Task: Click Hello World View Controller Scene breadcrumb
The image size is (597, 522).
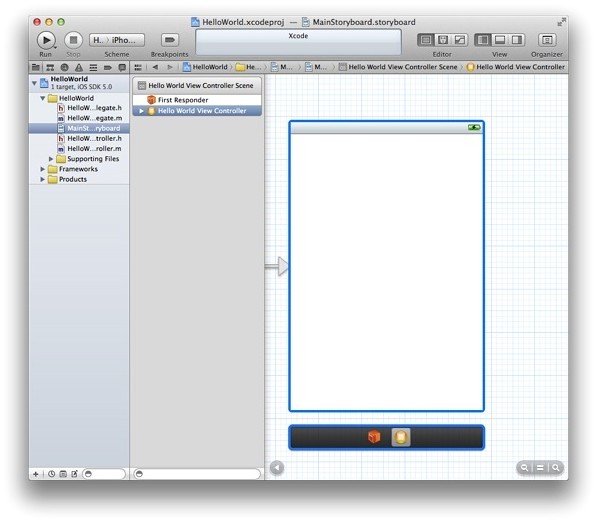Action: point(398,67)
